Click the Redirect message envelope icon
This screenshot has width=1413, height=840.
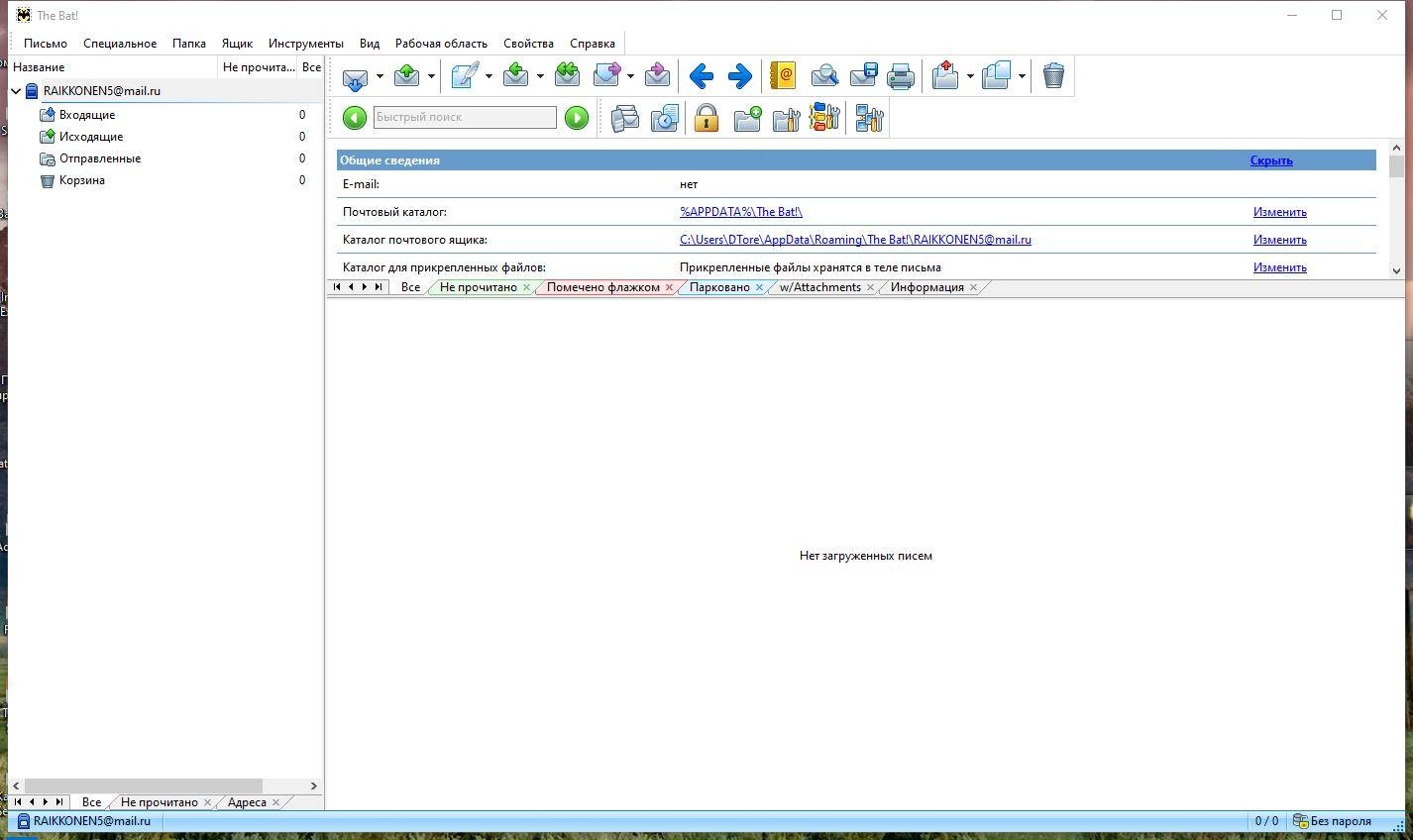(657, 76)
